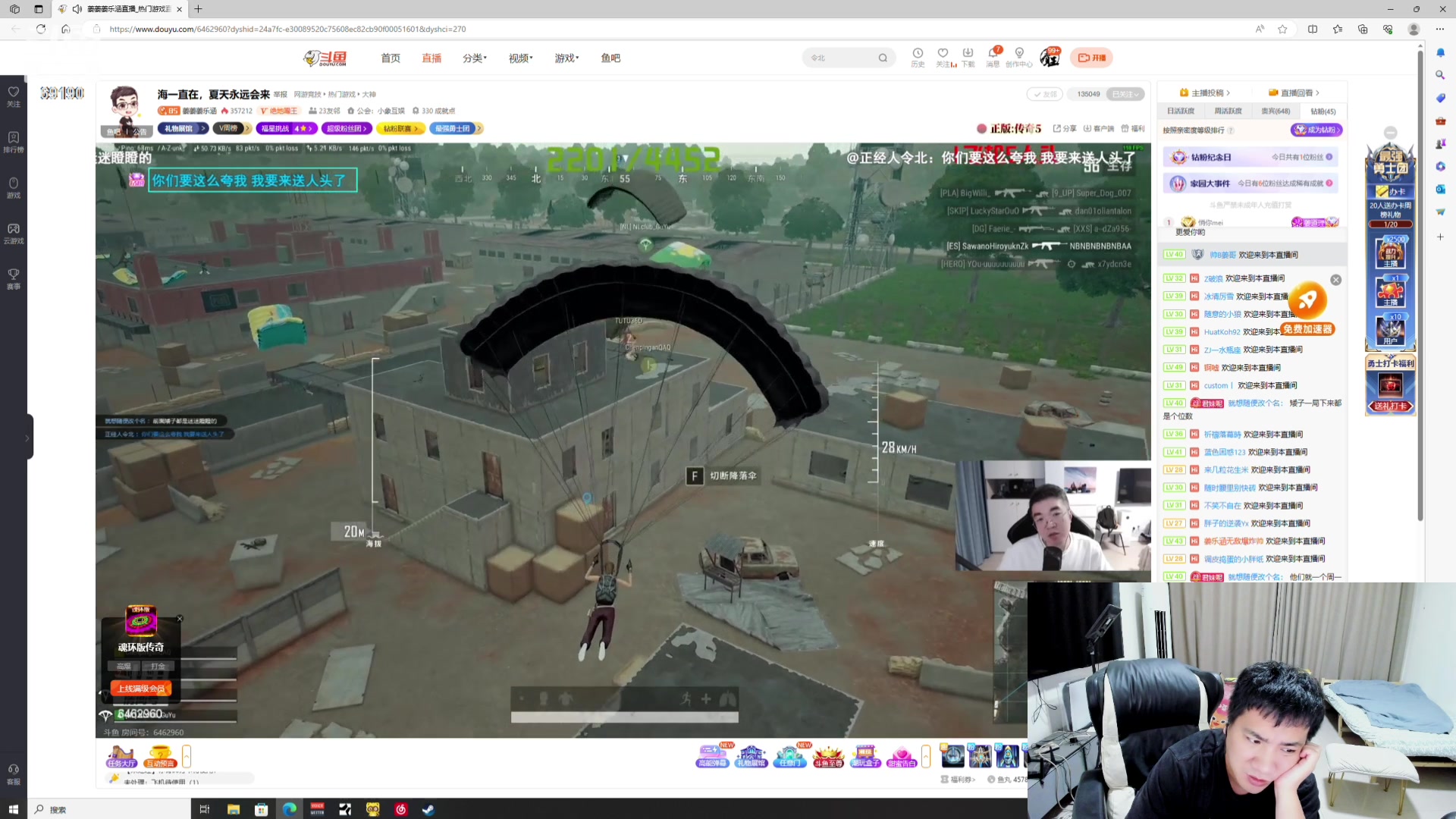This screenshot has width=1456, height=819.
Task: Click the 下载 download icon
Action: pos(968,58)
